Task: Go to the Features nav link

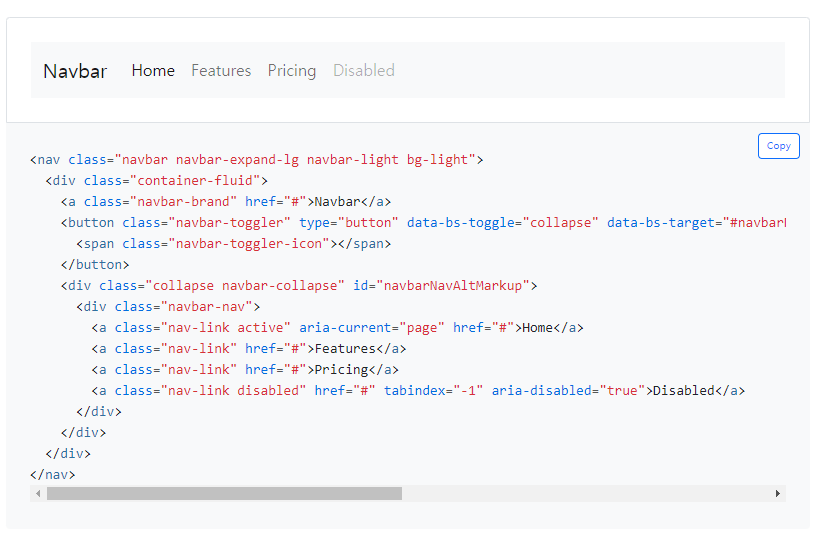Action: pos(221,70)
